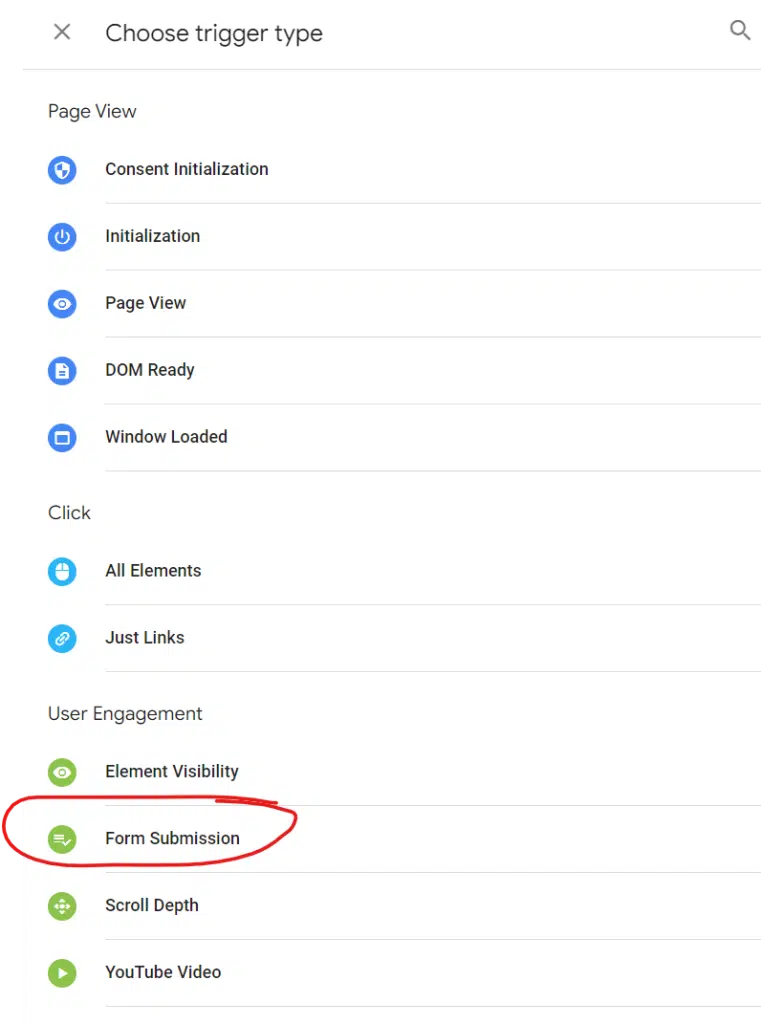Screen dimensions: 761x1024
Task: Choose the DOM Ready trigger
Action: click(x=392, y=371)
